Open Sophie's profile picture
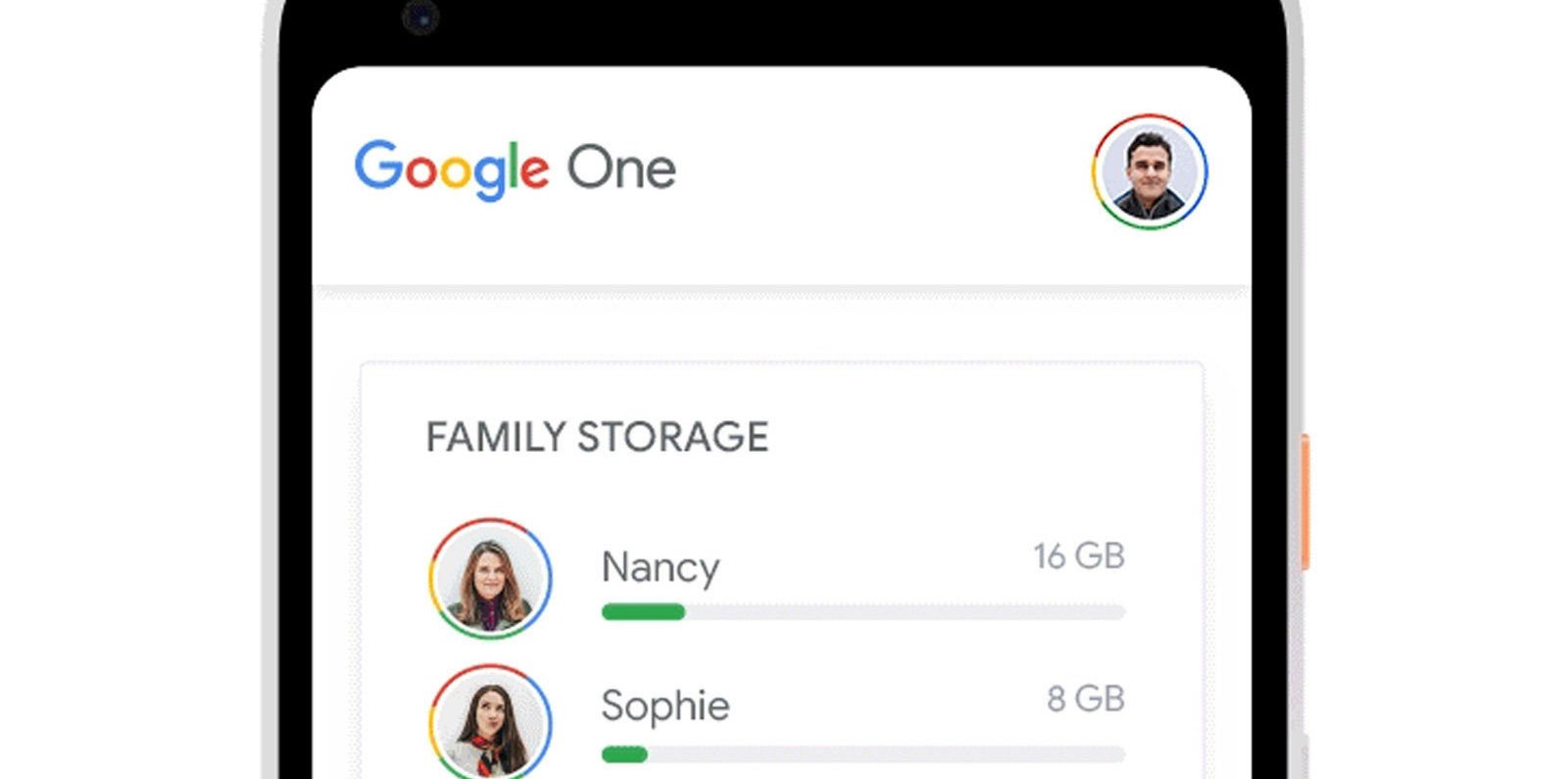 (490, 722)
